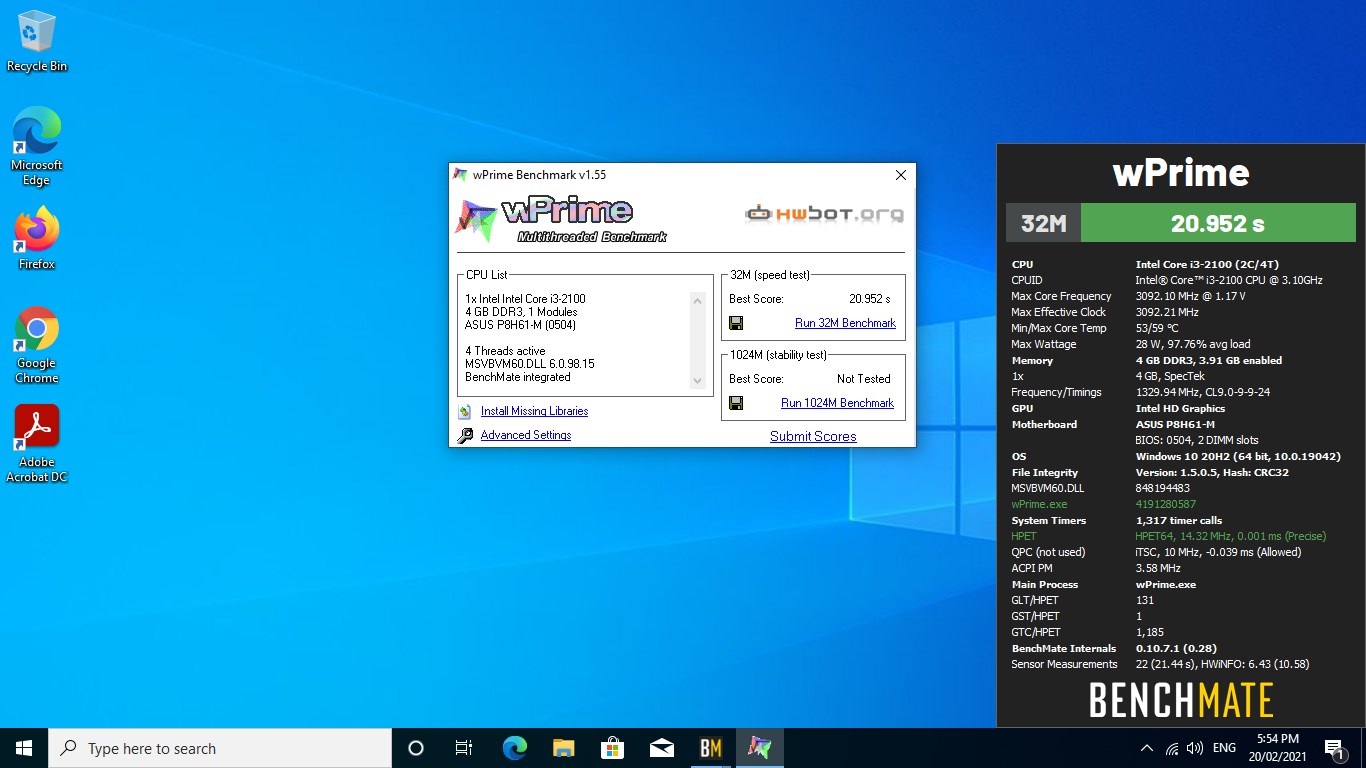Click the wPrime title bar app icon
The height and width of the screenshot is (768, 1366).
(460, 175)
